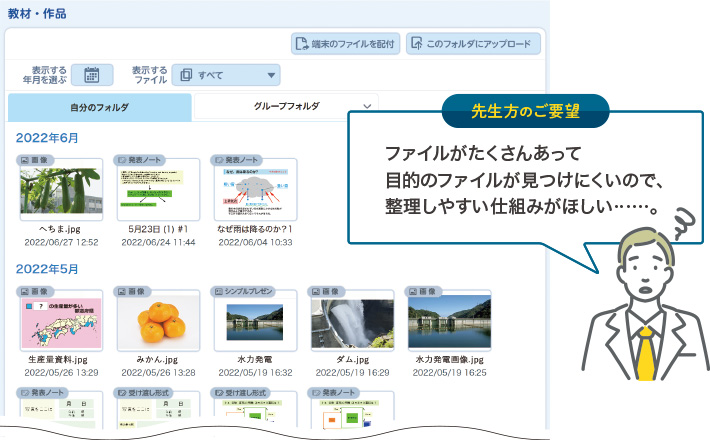Click the date 2022/05/19 16:25
The height and width of the screenshot is (440, 710).
(x=450, y=373)
